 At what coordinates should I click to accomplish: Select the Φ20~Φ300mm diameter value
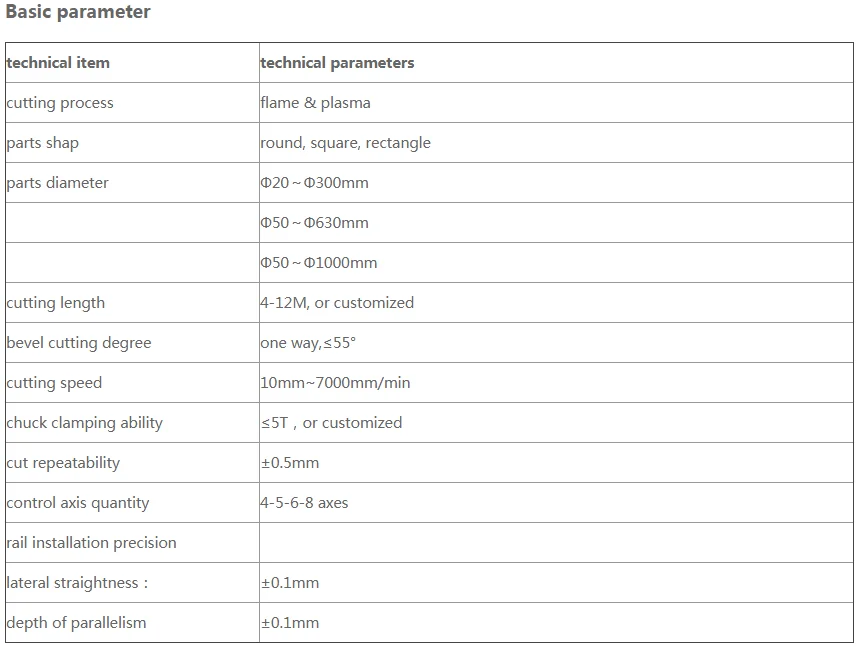point(314,183)
